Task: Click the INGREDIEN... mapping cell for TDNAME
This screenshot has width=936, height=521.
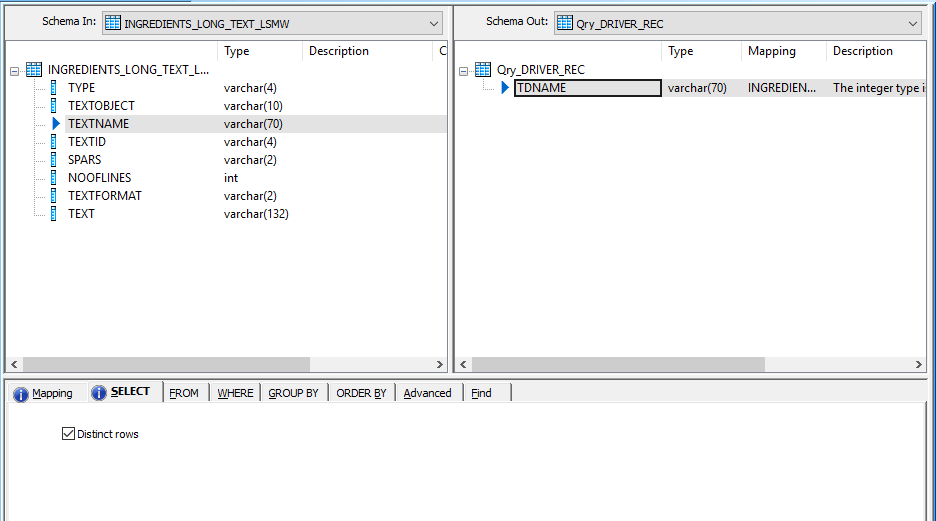Action: [782, 88]
